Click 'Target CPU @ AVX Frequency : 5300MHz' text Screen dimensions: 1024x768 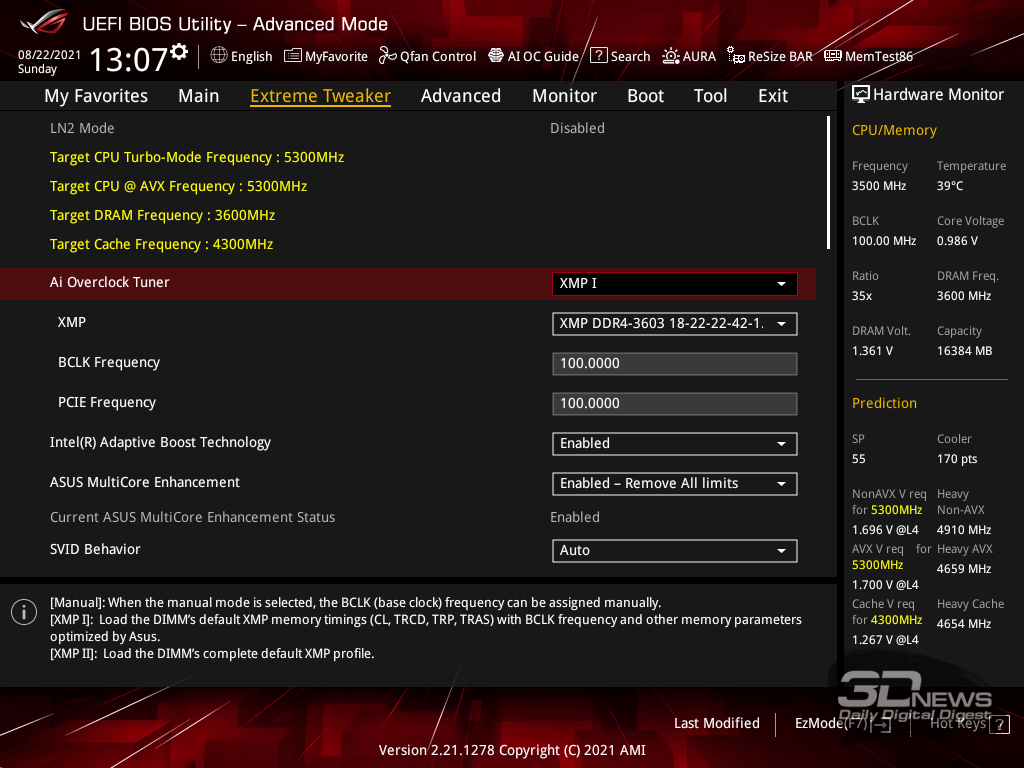tap(178, 186)
